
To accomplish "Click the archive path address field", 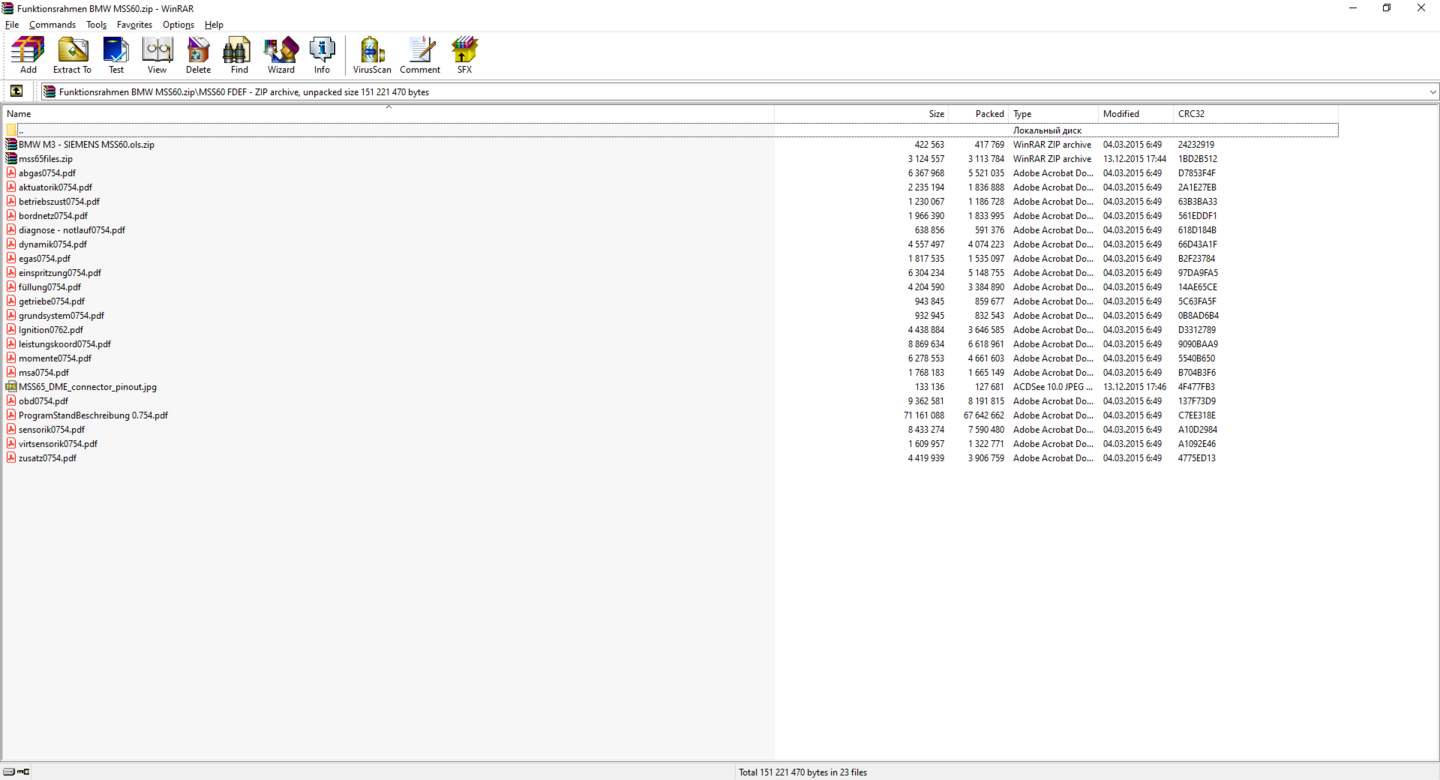I will click(x=740, y=92).
